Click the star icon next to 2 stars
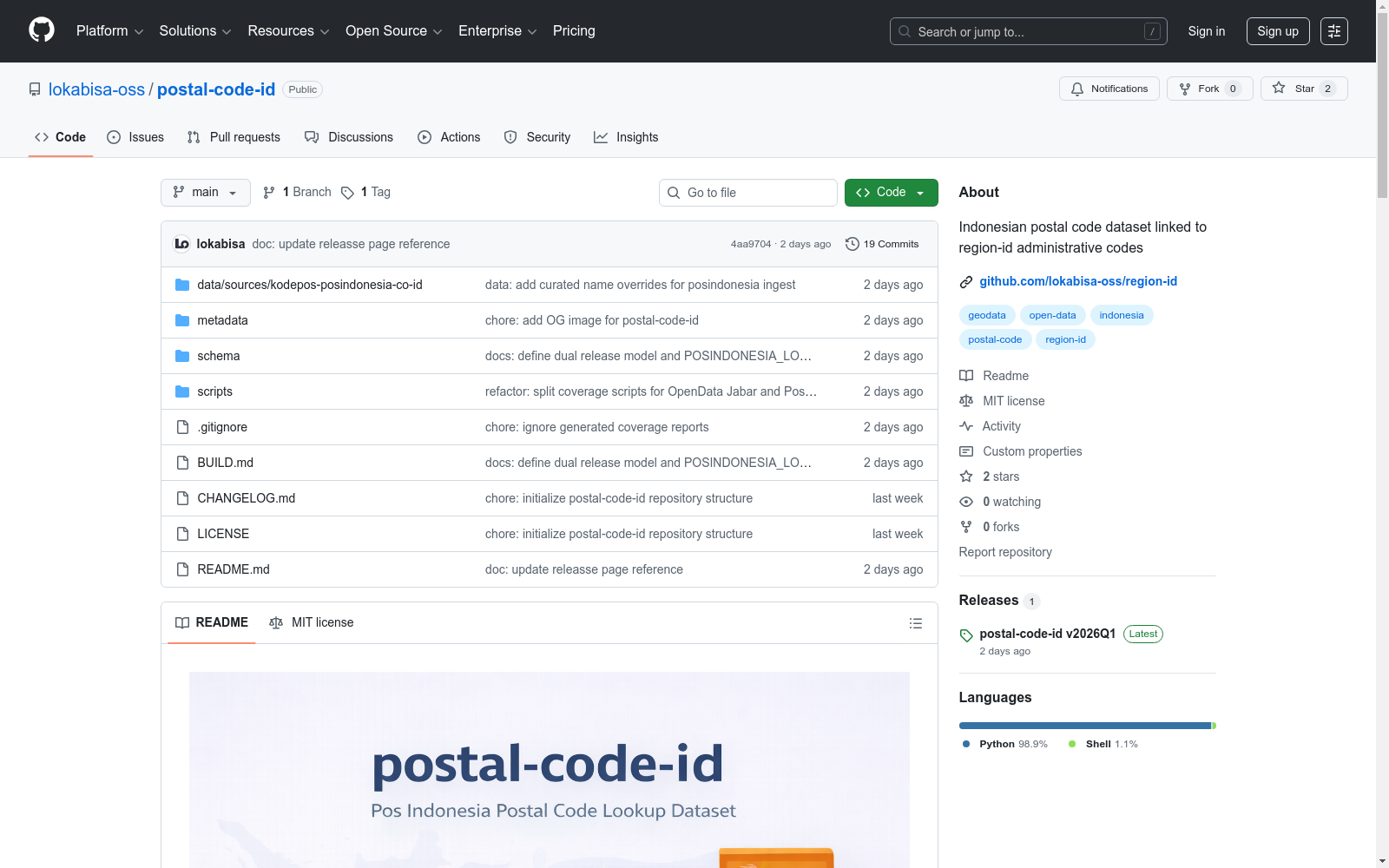The height and width of the screenshot is (868, 1389). point(966,477)
